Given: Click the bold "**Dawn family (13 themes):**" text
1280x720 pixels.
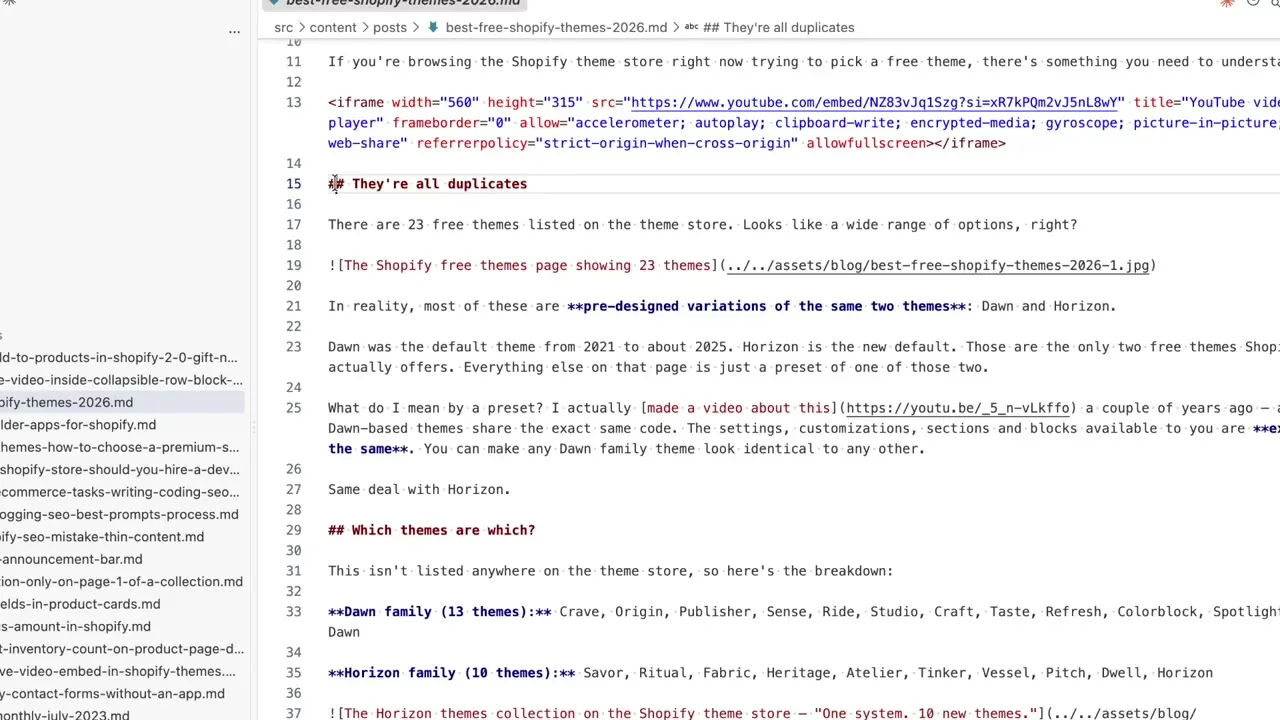Looking at the screenshot, I should [x=440, y=612].
